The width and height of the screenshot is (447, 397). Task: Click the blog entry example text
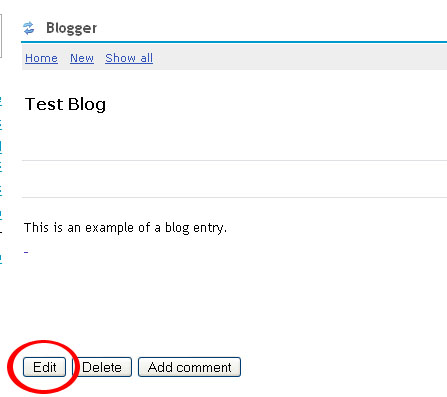click(125, 228)
